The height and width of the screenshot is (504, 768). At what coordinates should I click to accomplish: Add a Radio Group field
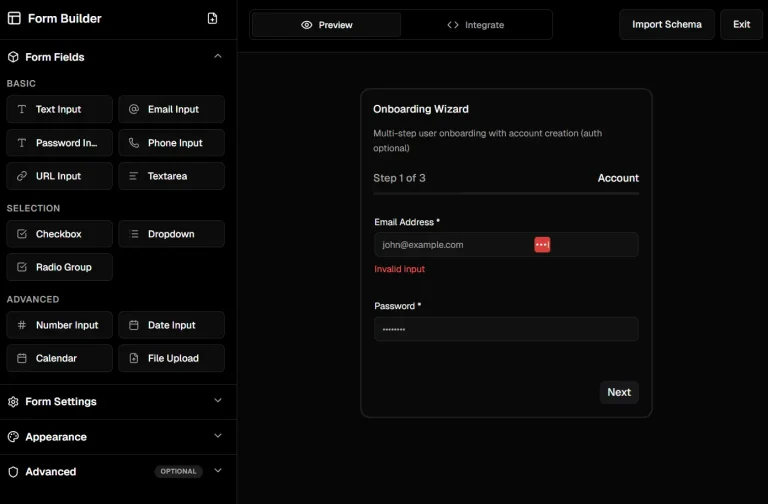pos(60,267)
